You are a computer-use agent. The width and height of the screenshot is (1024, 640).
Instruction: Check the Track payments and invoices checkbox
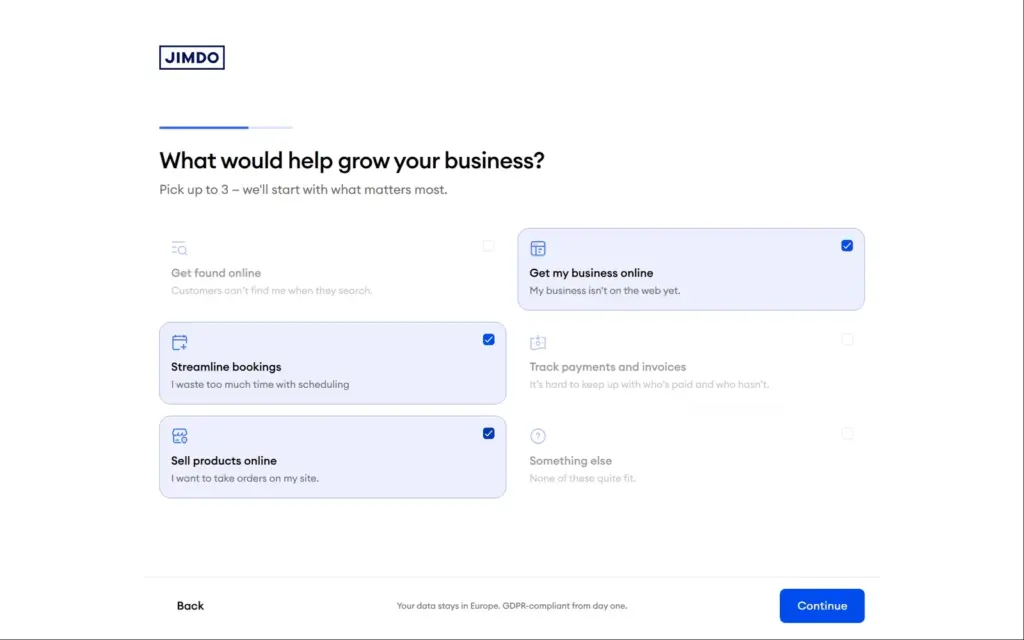point(847,340)
